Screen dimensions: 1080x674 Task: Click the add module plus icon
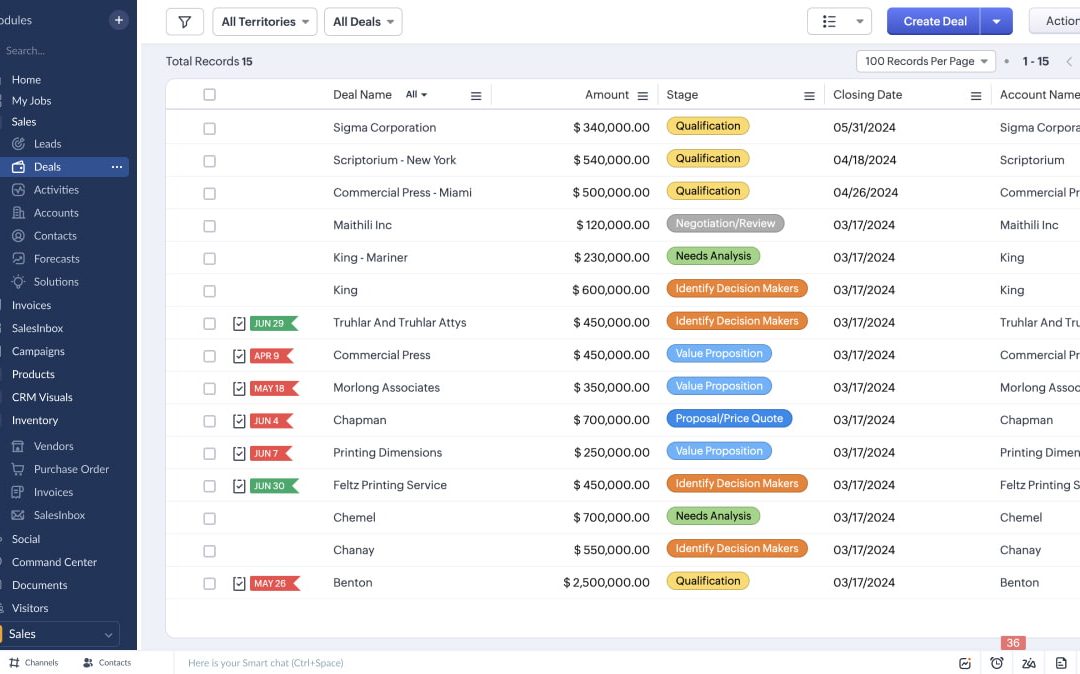tap(118, 20)
